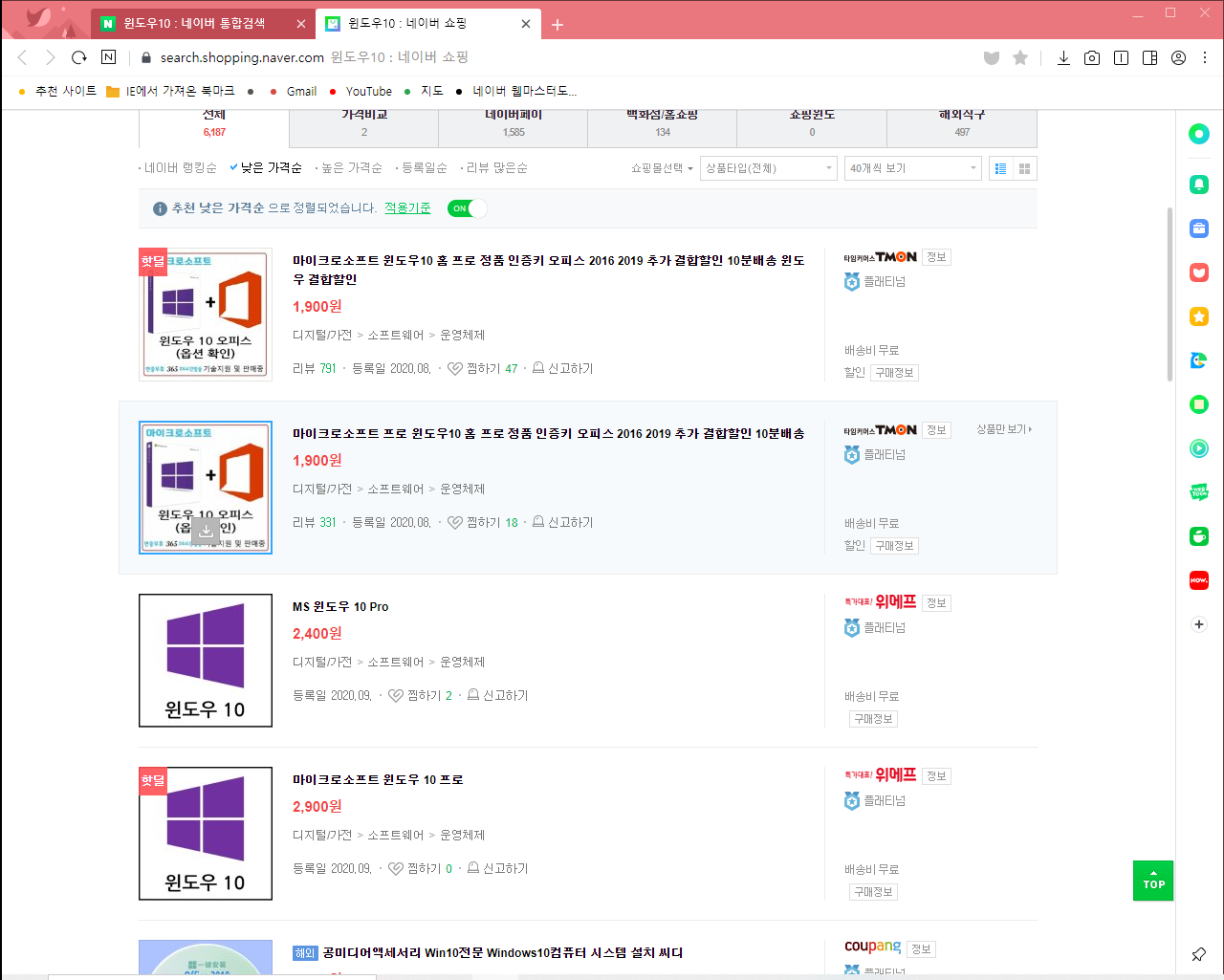The height and width of the screenshot is (980, 1224).
Task: Open YouTube bookmark in bookmarks bar
Action: (x=361, y=92)
